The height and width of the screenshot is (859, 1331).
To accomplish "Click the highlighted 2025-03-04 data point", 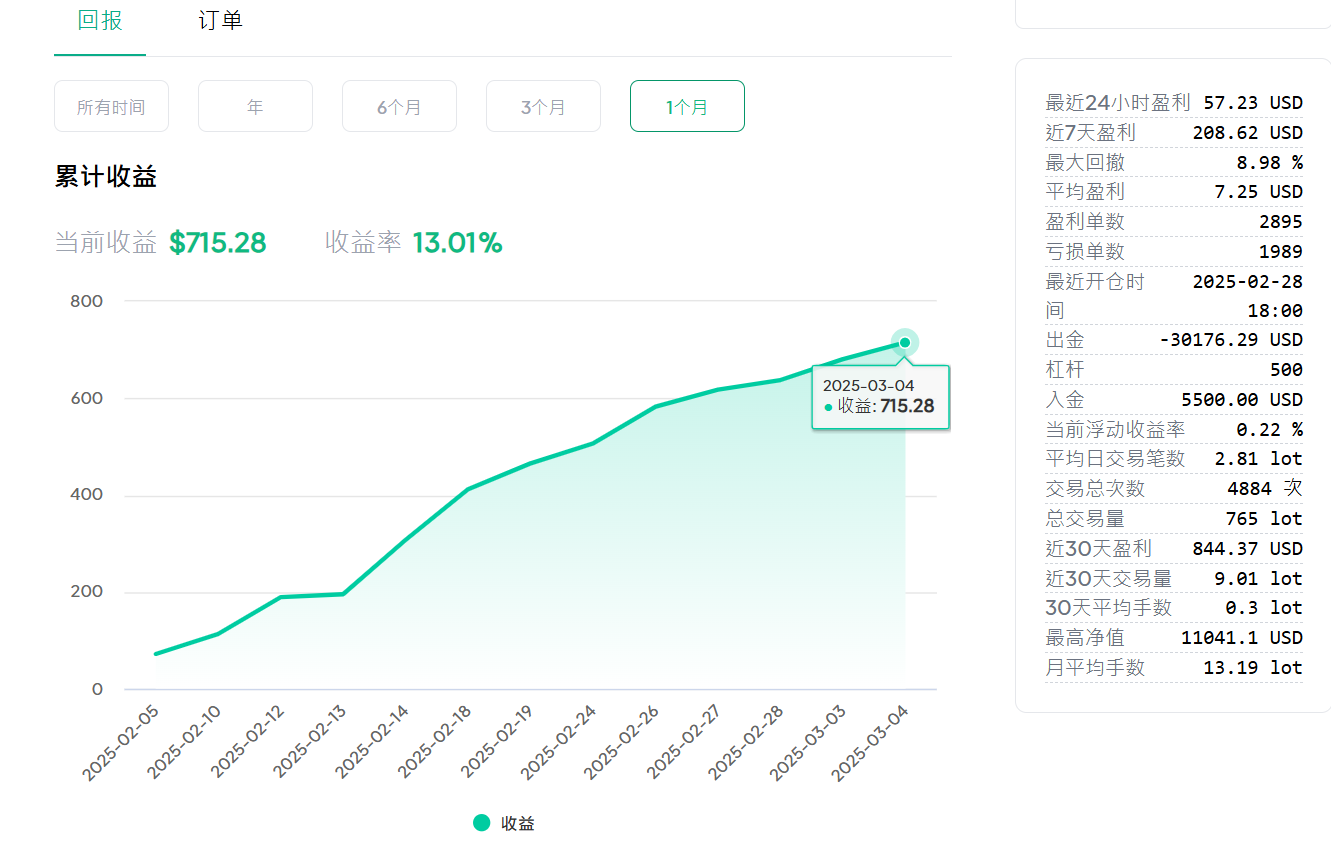I will tap(905, 343).
